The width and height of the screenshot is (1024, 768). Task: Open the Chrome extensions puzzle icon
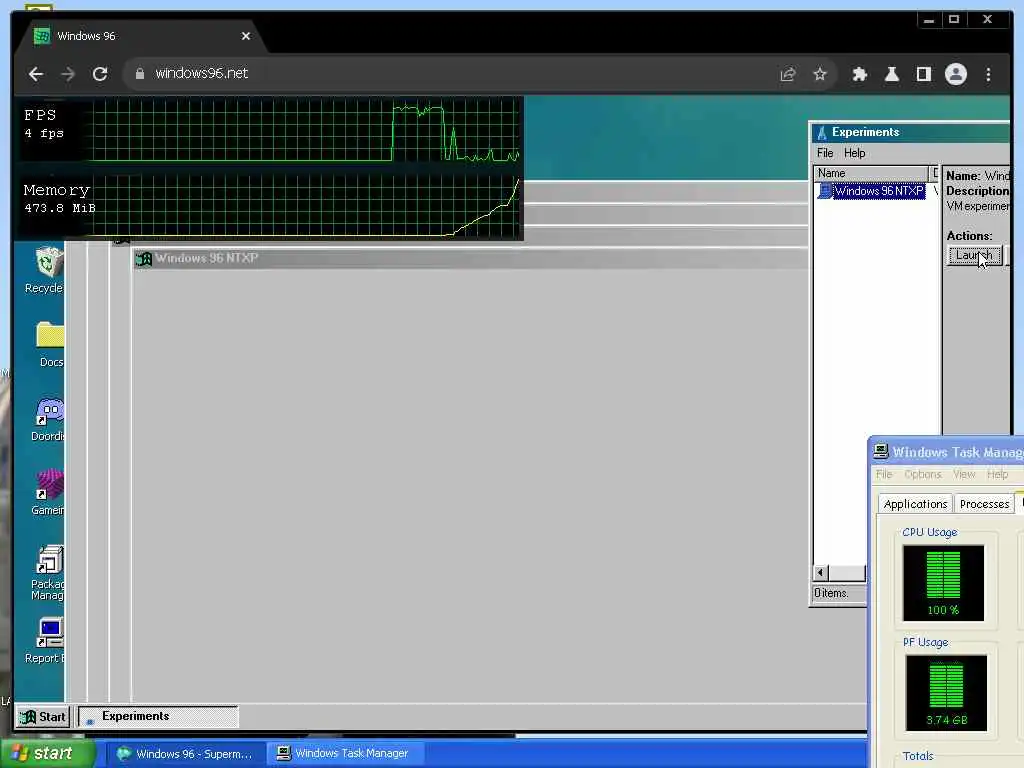tap(859, 74)
